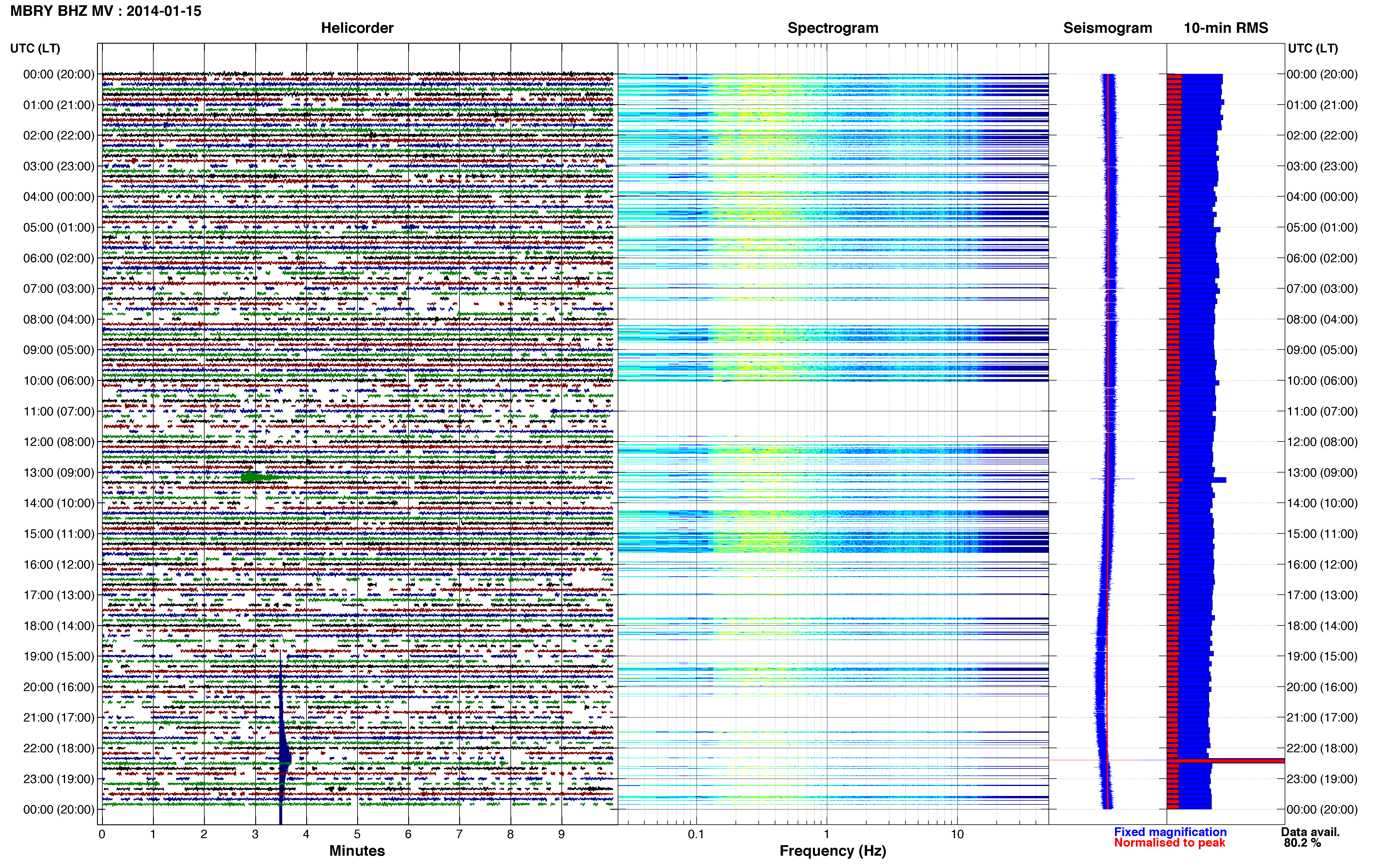Click 03:00 (23:00) on the helicorder time axis
1389x868 pixels.
[59, 166]
